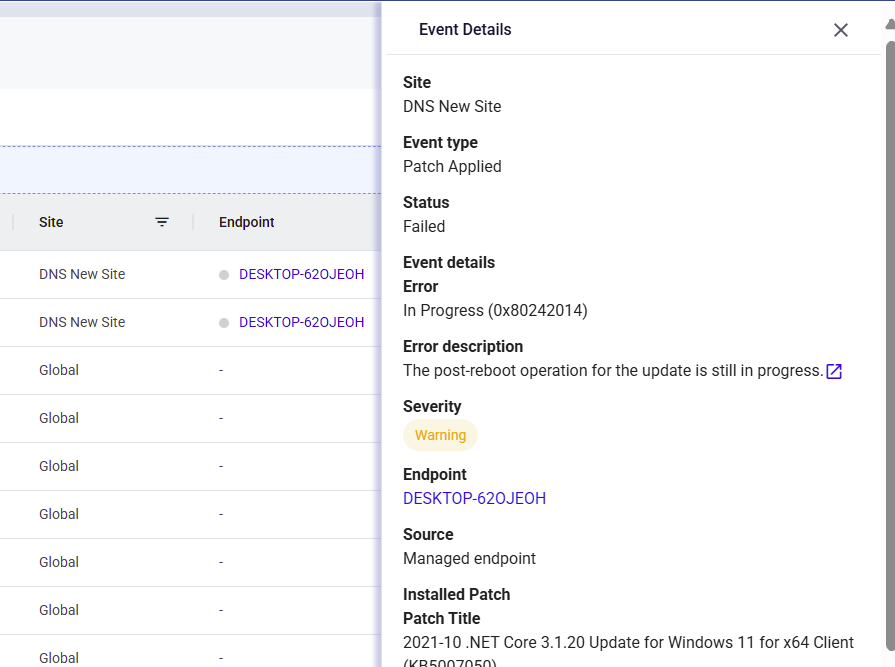Close the Event Details panel
The height and width of the screenshot is (667, 895).
(x=840, y=30)
